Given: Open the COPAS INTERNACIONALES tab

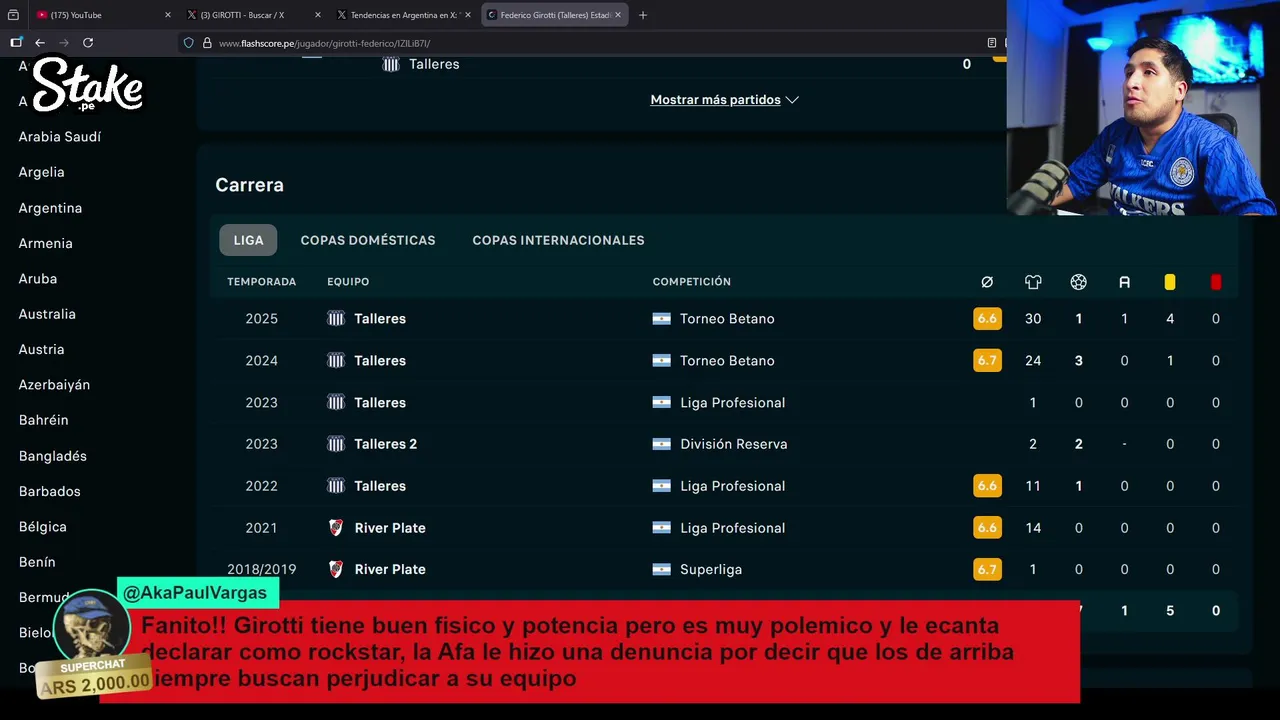Looking at the screenshot, I should point(558,240).
